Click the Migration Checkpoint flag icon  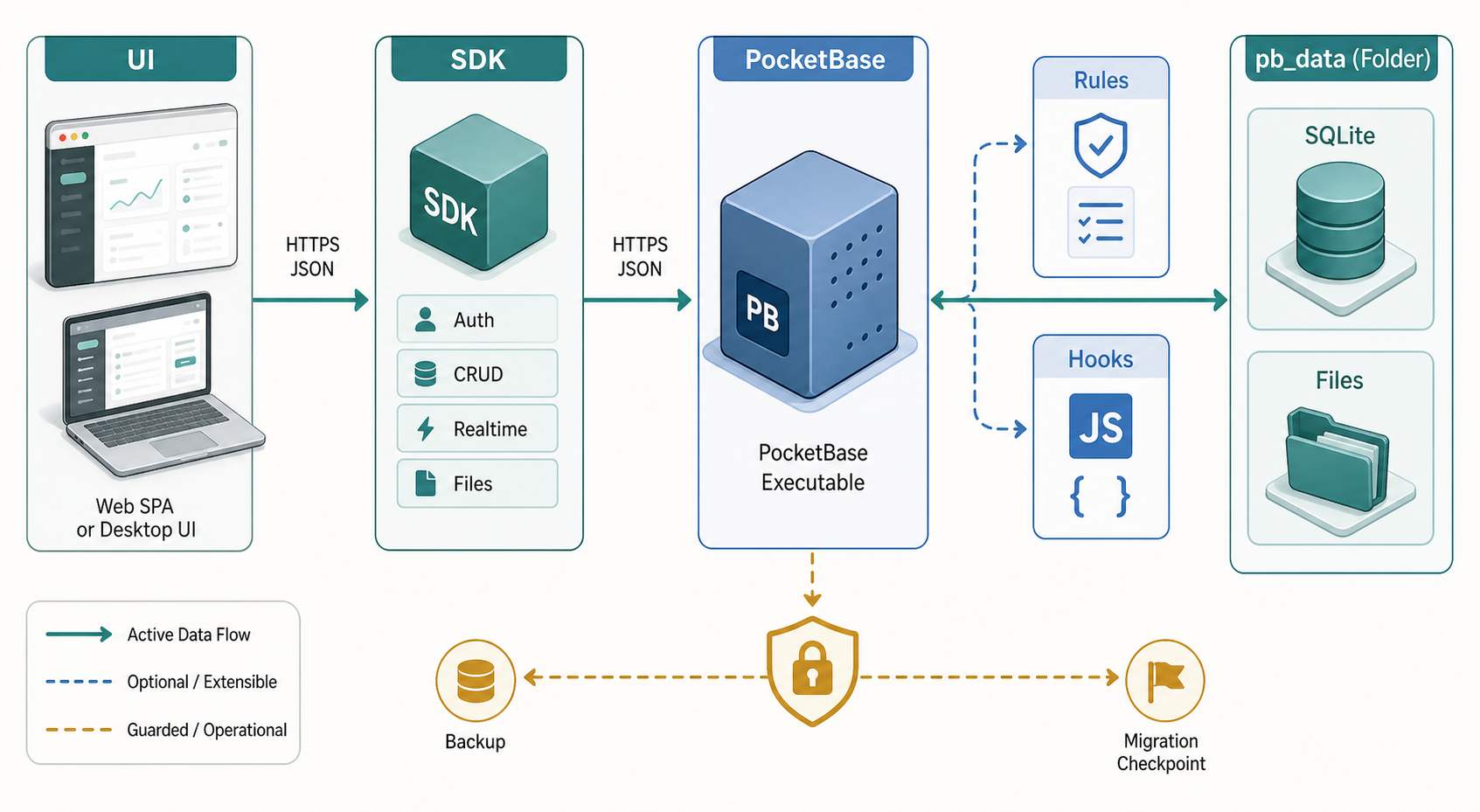(1165, 680)
